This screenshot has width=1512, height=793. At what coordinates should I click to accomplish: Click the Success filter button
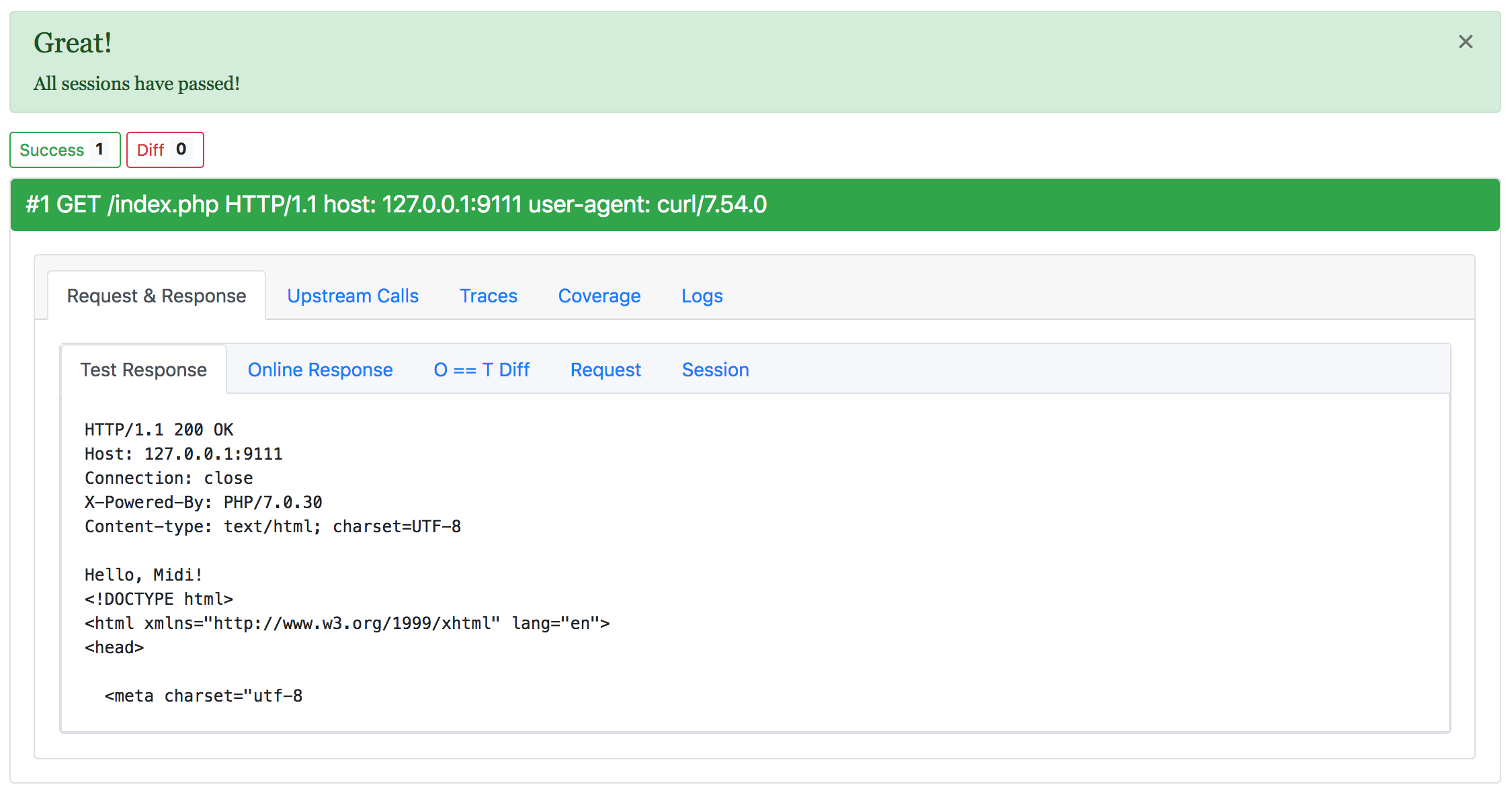[52, 150]
